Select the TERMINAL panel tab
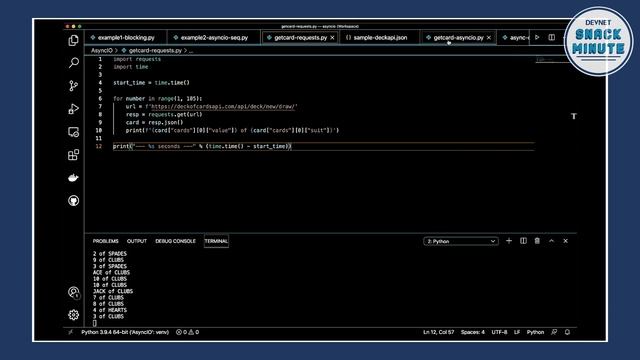 (216, 241)
